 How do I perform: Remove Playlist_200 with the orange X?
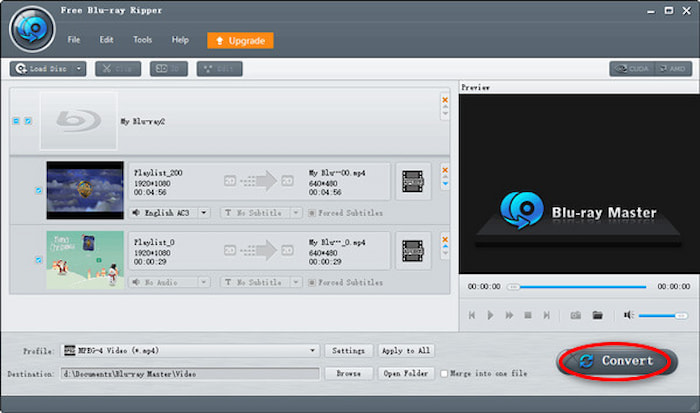445,170
